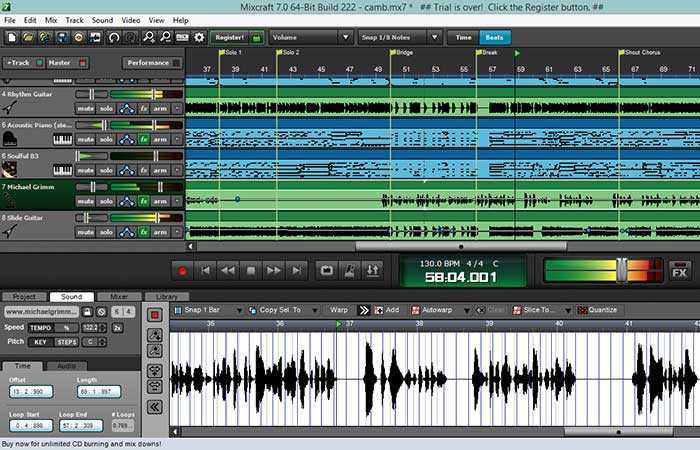
Task: Switch the timeline to Beats mode
Action: [495, 38]
